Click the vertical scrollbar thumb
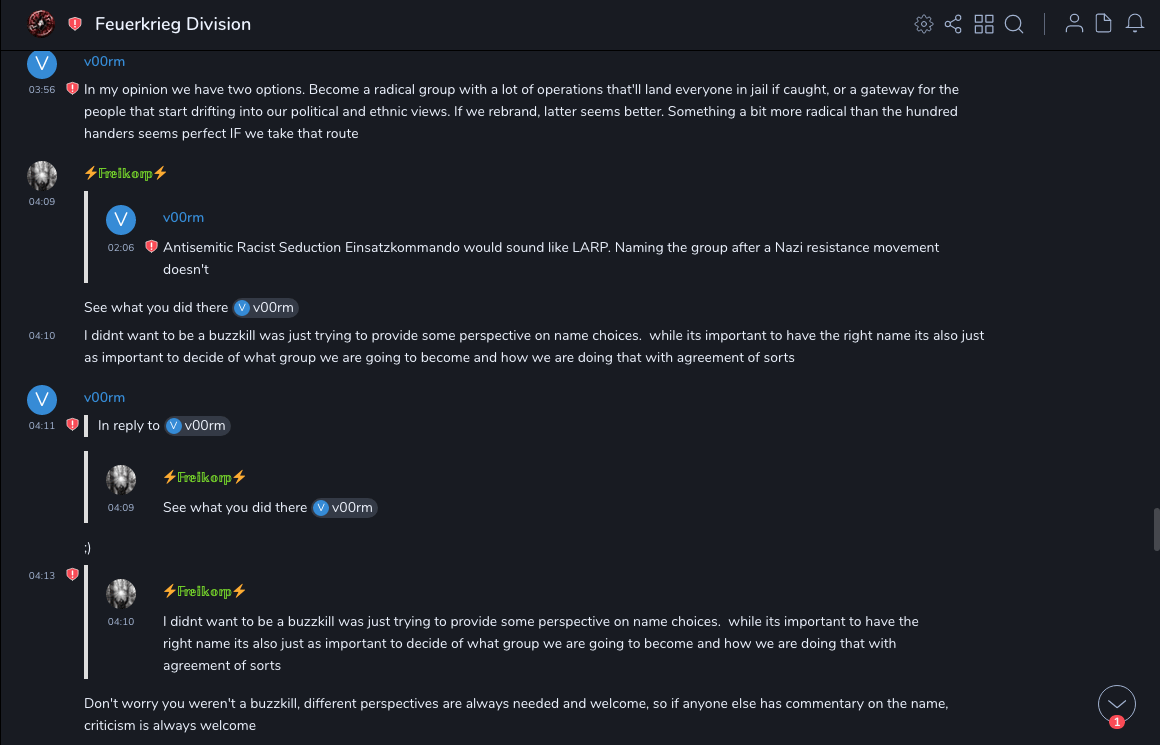The width and height of the screenshot is (1160, 745). tap(1157, 529)
